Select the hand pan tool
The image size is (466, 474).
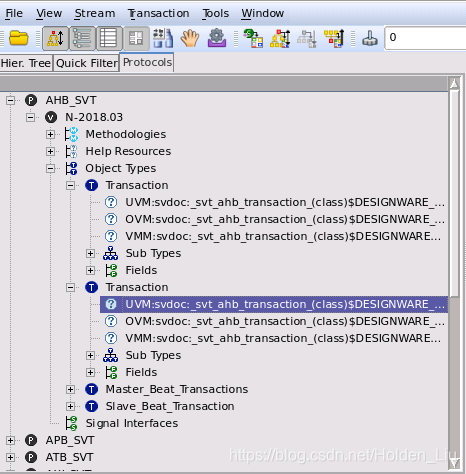190,38
